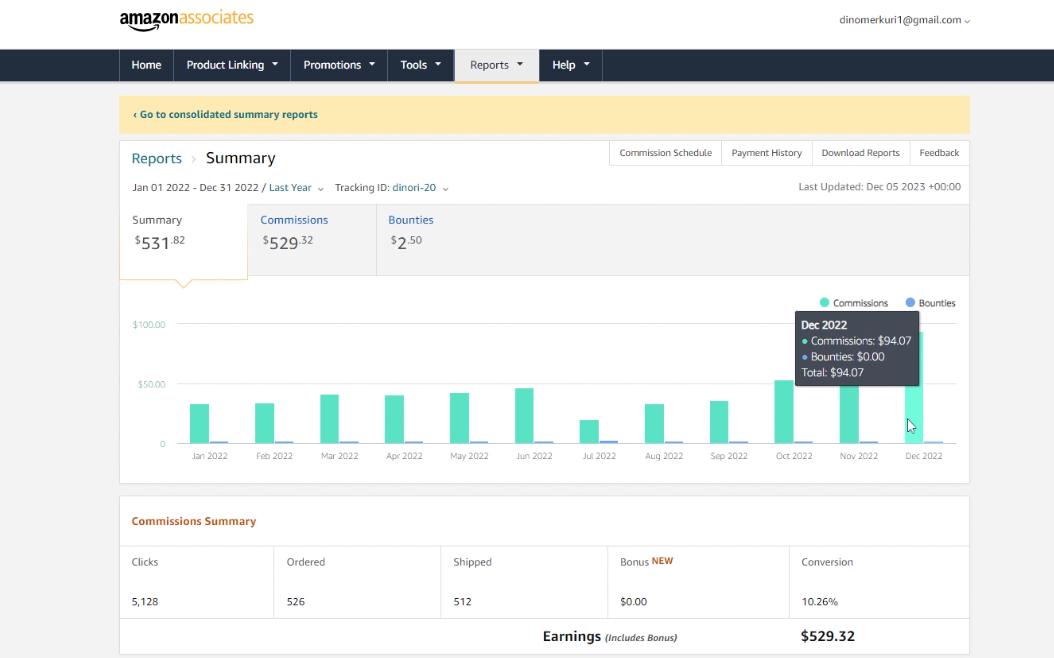Image resolution: width=1054 pixels, height=658 pixels.
Task: Go to consolidated summary reports link
Action: [x=225, y=114]
